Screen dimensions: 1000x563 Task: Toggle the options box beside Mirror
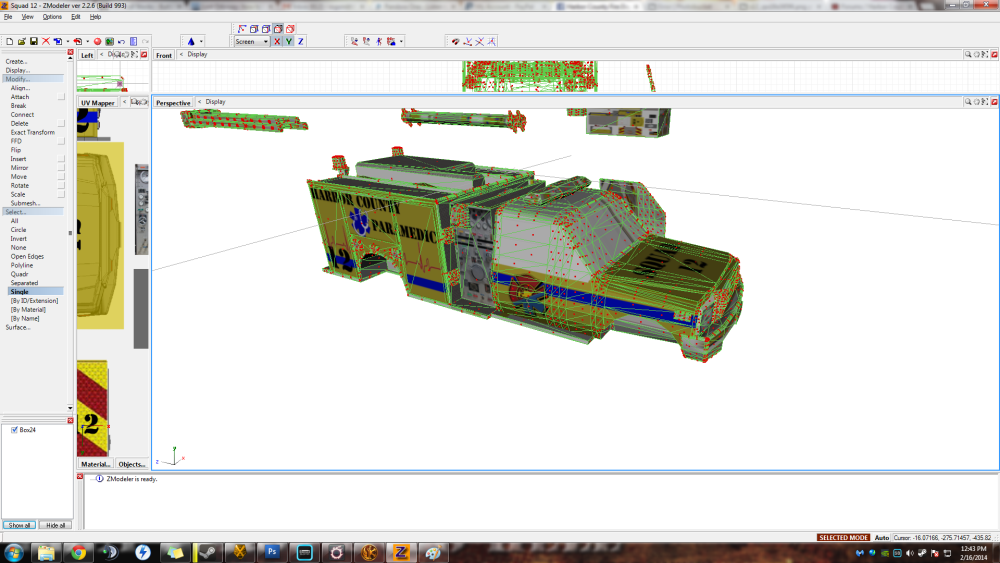(x=61, y=168)
